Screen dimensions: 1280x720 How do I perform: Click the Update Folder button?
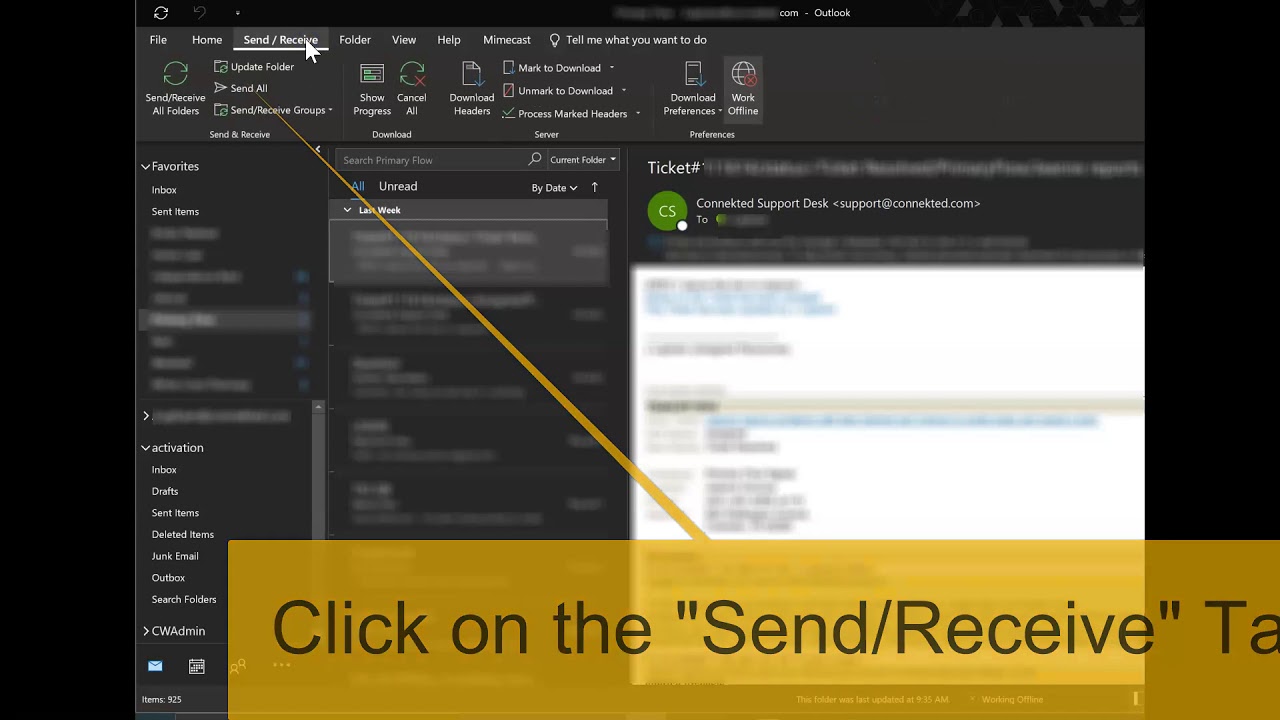[x=254, y=67]
